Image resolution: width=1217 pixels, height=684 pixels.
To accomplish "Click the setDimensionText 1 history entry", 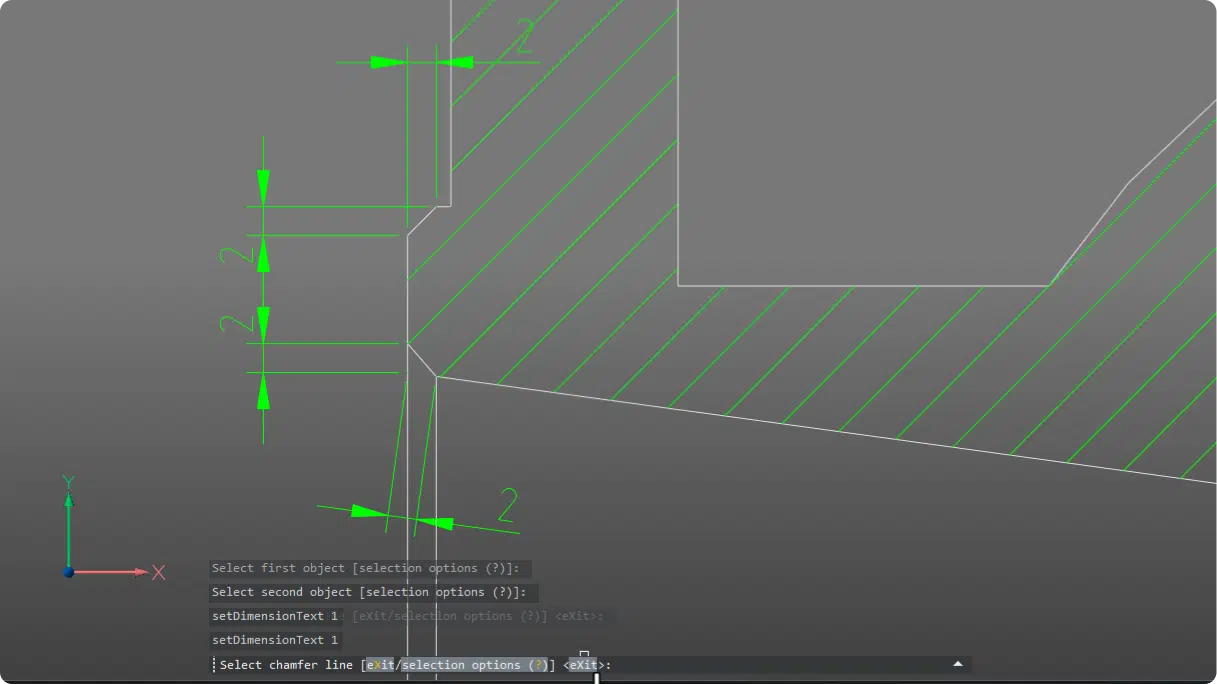I will (275, 640).
